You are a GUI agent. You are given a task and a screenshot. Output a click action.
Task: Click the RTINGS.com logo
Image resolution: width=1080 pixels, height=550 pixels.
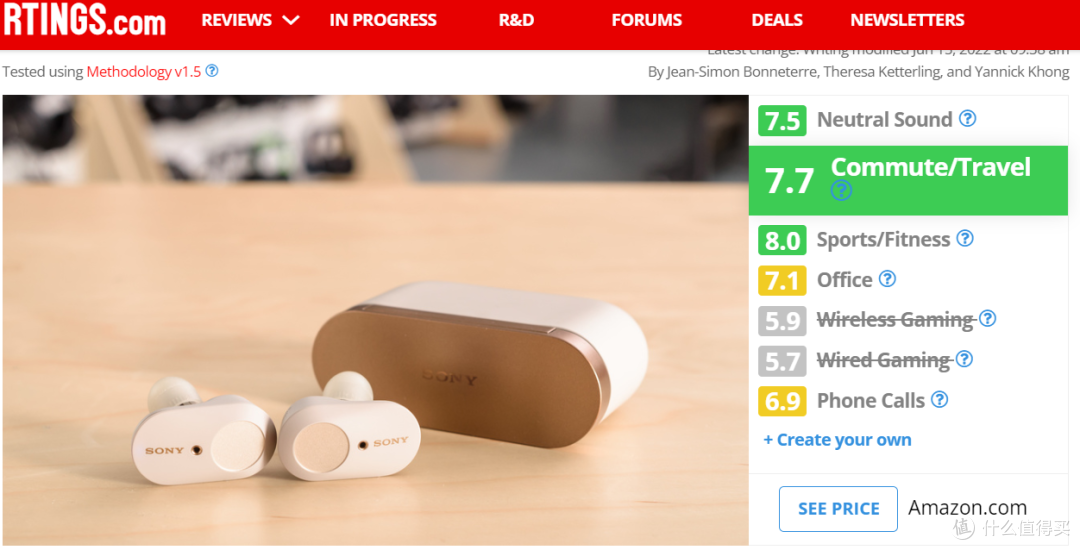point(84,19)
